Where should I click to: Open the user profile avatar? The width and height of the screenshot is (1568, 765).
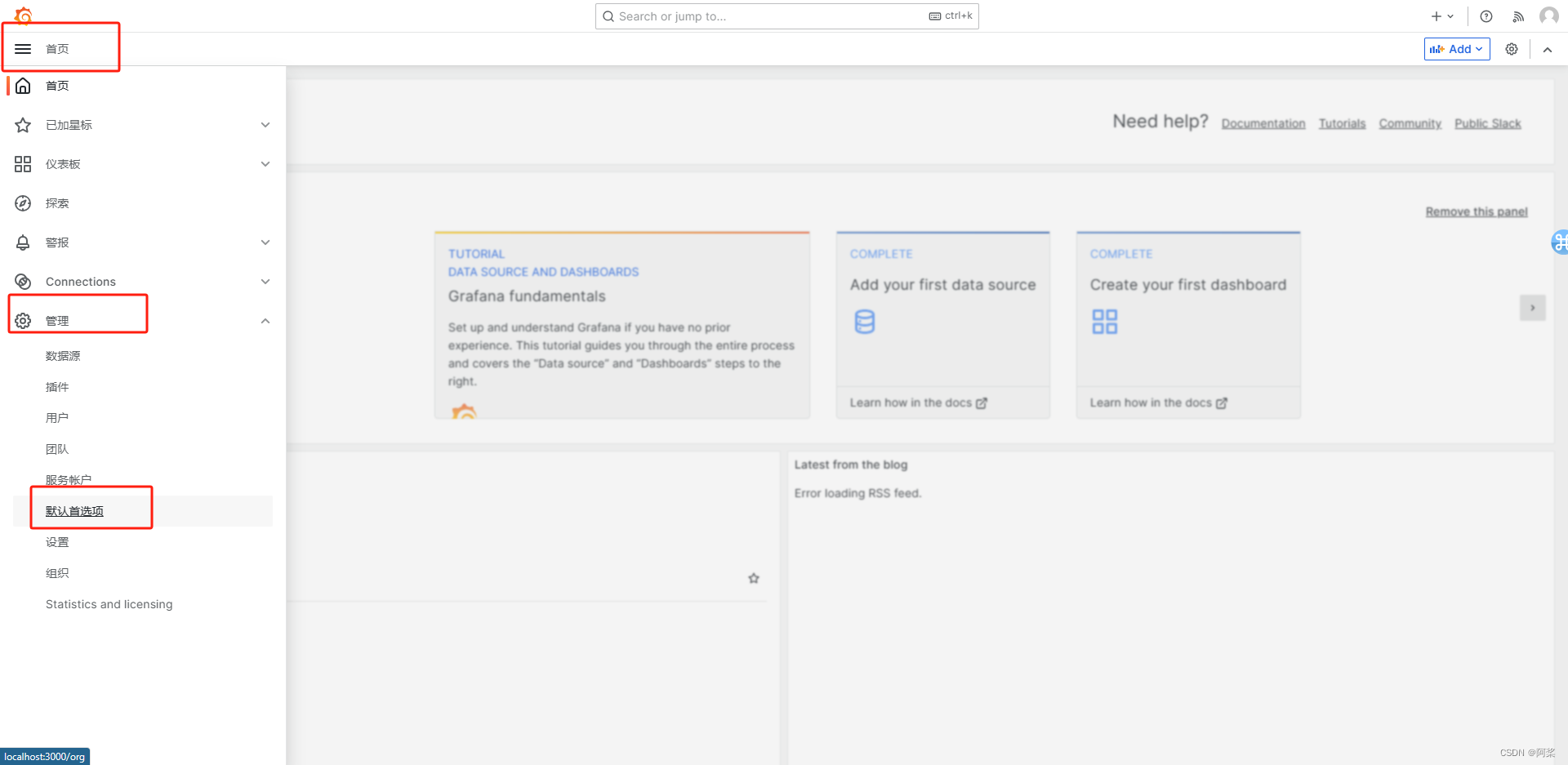pyautogui.click(x=1548, y=16)
